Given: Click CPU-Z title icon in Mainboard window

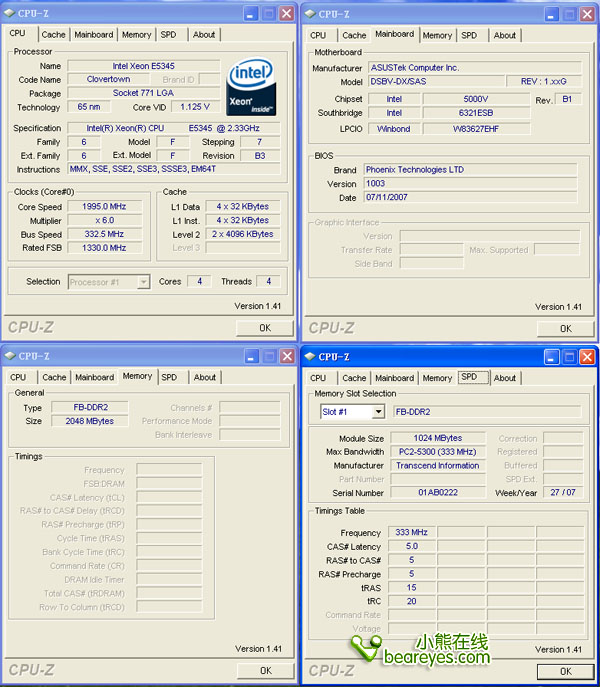Looking at the screenshot, I should coord(310,14).
